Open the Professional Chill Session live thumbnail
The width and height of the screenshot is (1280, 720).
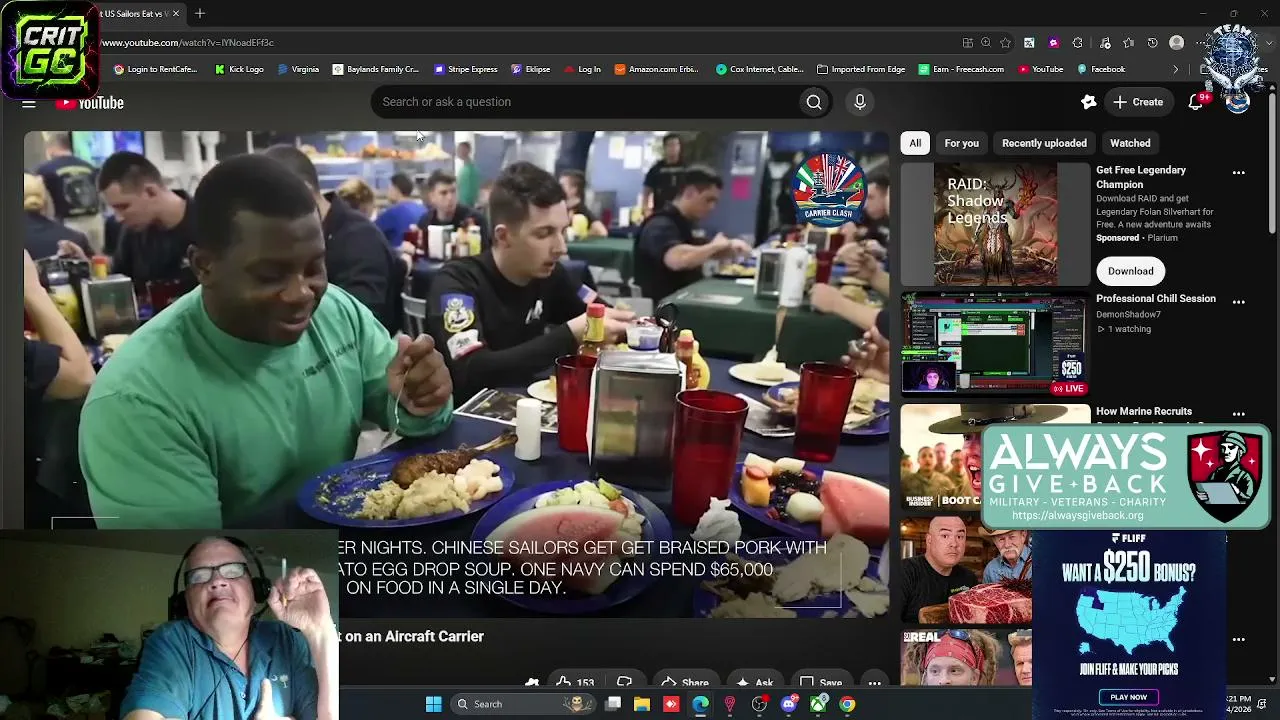pos(995,344)
